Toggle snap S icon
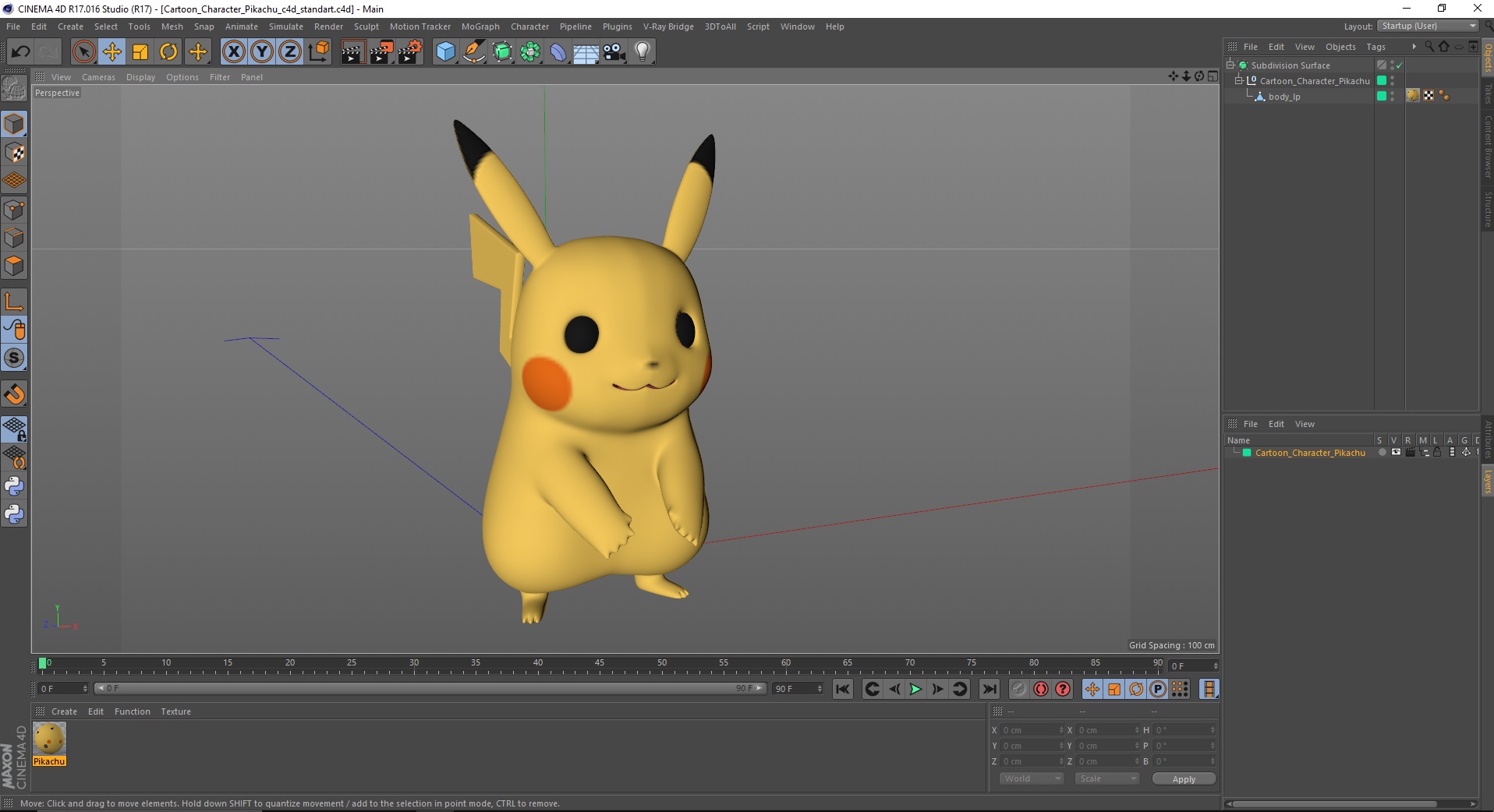Viewport: 1494px width, 812px height. click(14, 358)
